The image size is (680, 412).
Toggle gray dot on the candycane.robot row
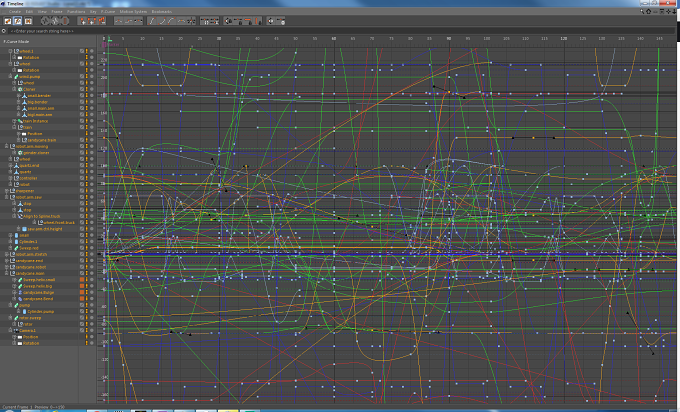click(x=92, y=267)
